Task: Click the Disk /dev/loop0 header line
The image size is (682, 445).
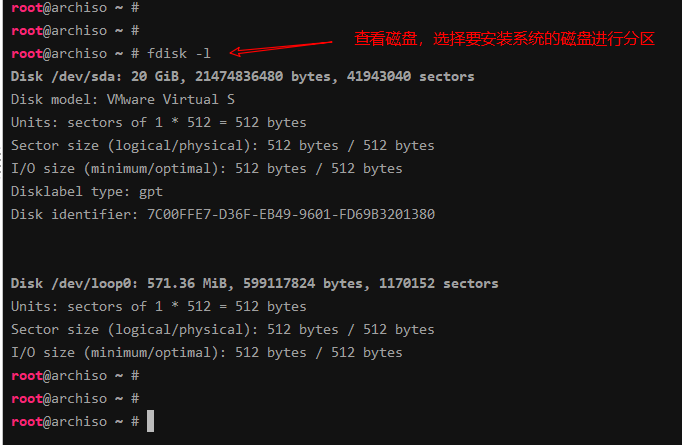Action: [254, 284]
